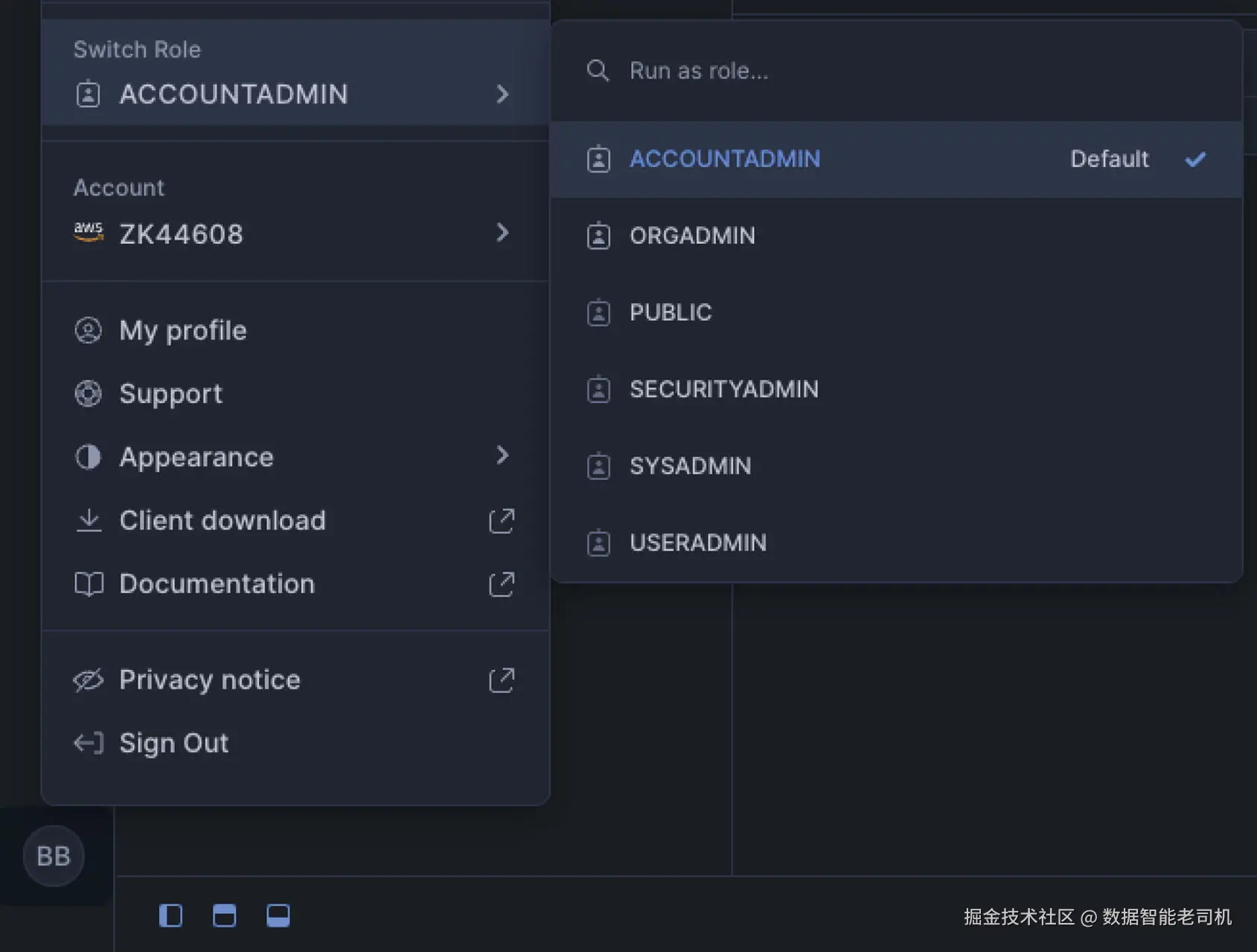Click the AWS logo icon next to ZK44608
1257x952 pixels.
pyautogui.click(x=89, y=232)
